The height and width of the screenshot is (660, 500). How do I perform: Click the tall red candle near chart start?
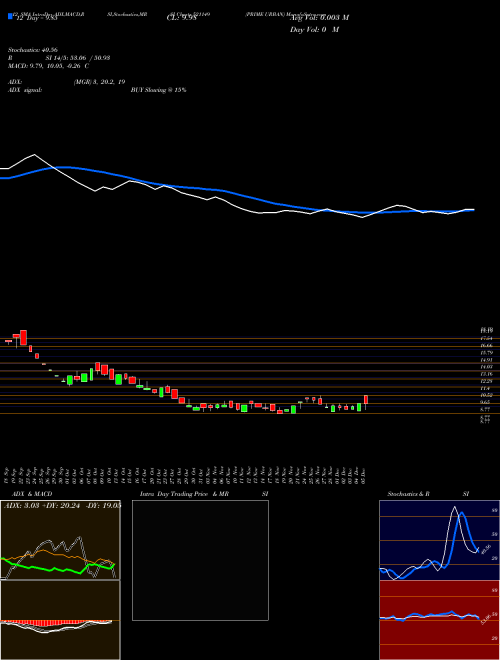pos(24,337)
